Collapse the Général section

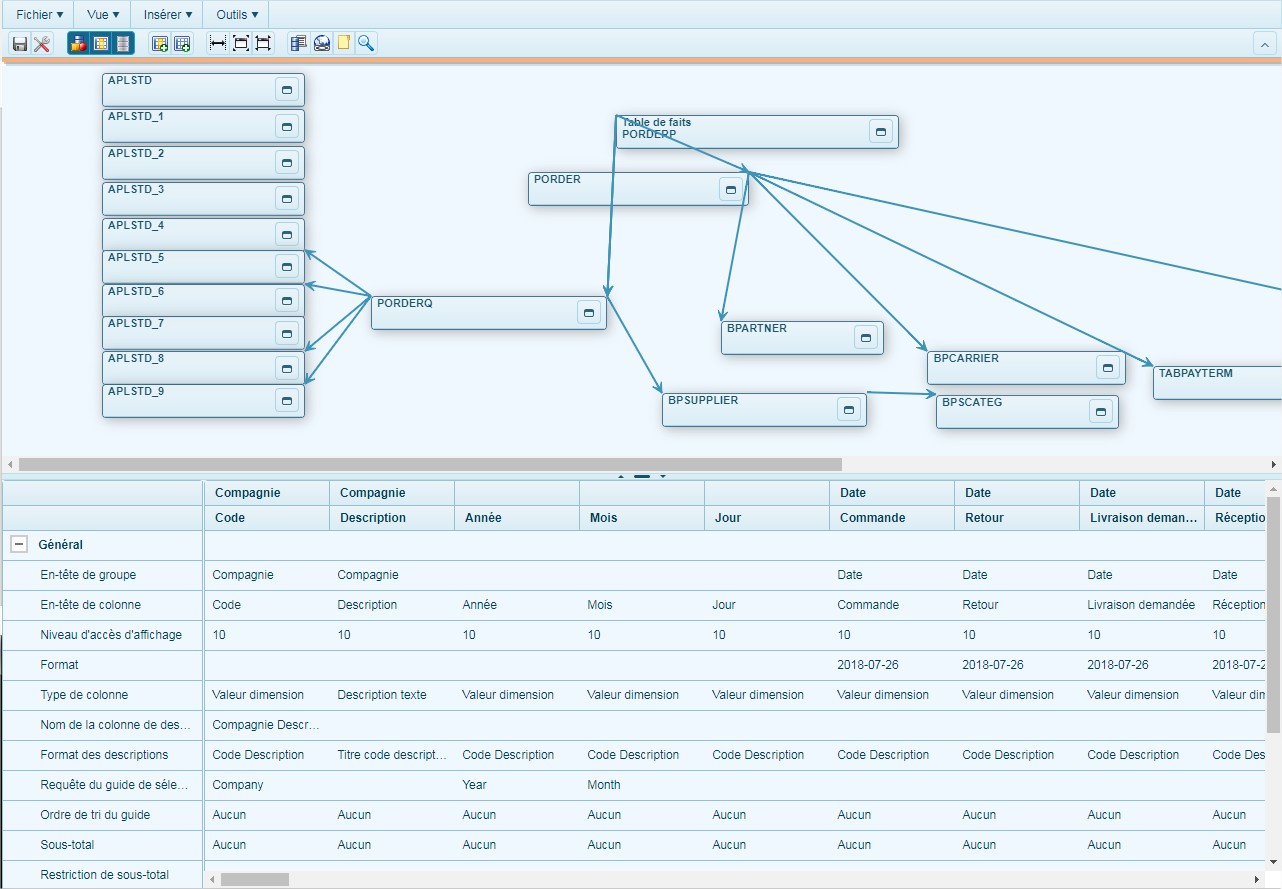[x=18, y=545]
